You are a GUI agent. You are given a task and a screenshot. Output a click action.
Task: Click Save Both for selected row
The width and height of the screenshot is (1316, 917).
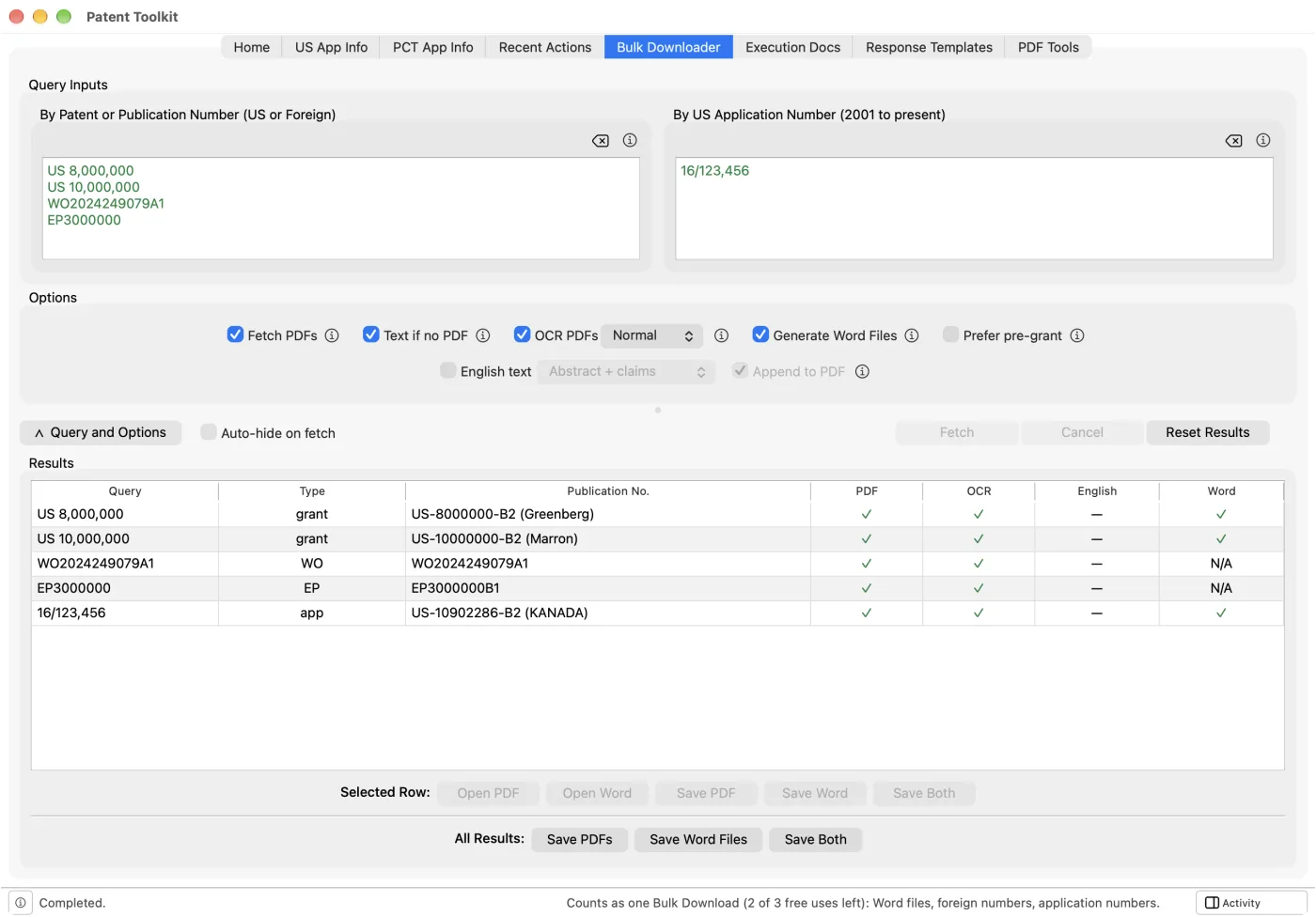point(924,793)
